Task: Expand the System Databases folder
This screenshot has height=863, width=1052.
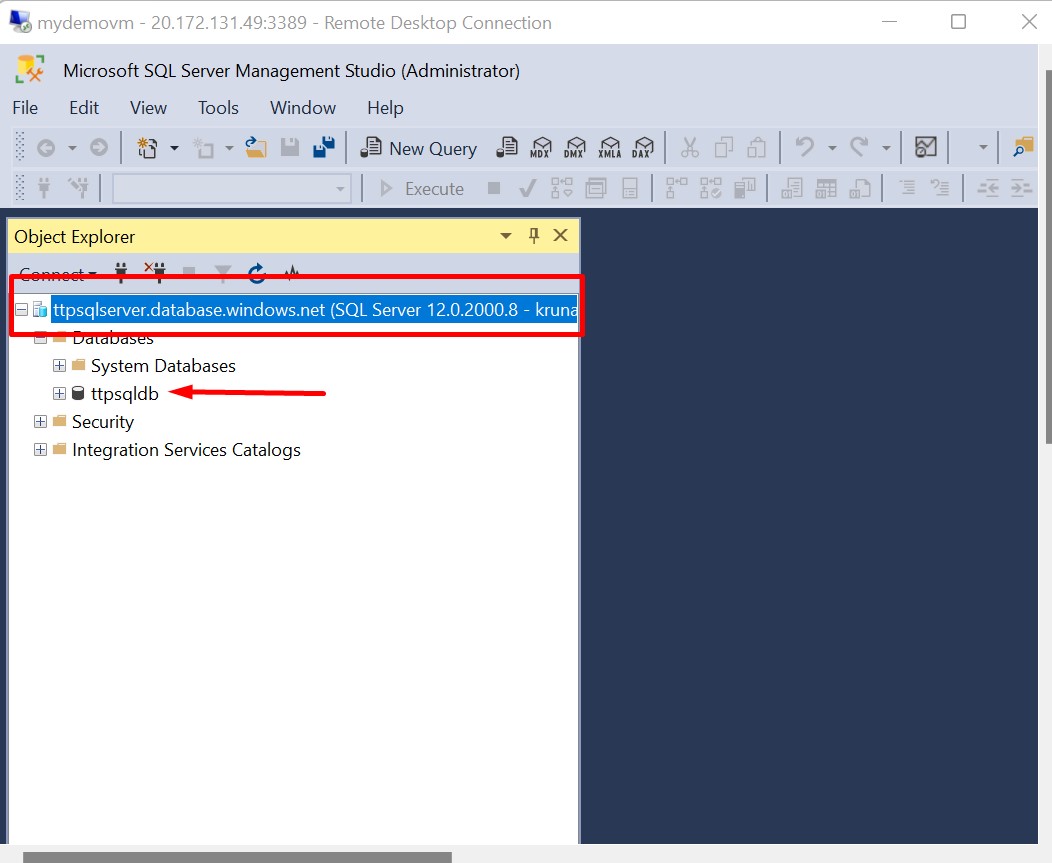Action: (x=59, y=366)
